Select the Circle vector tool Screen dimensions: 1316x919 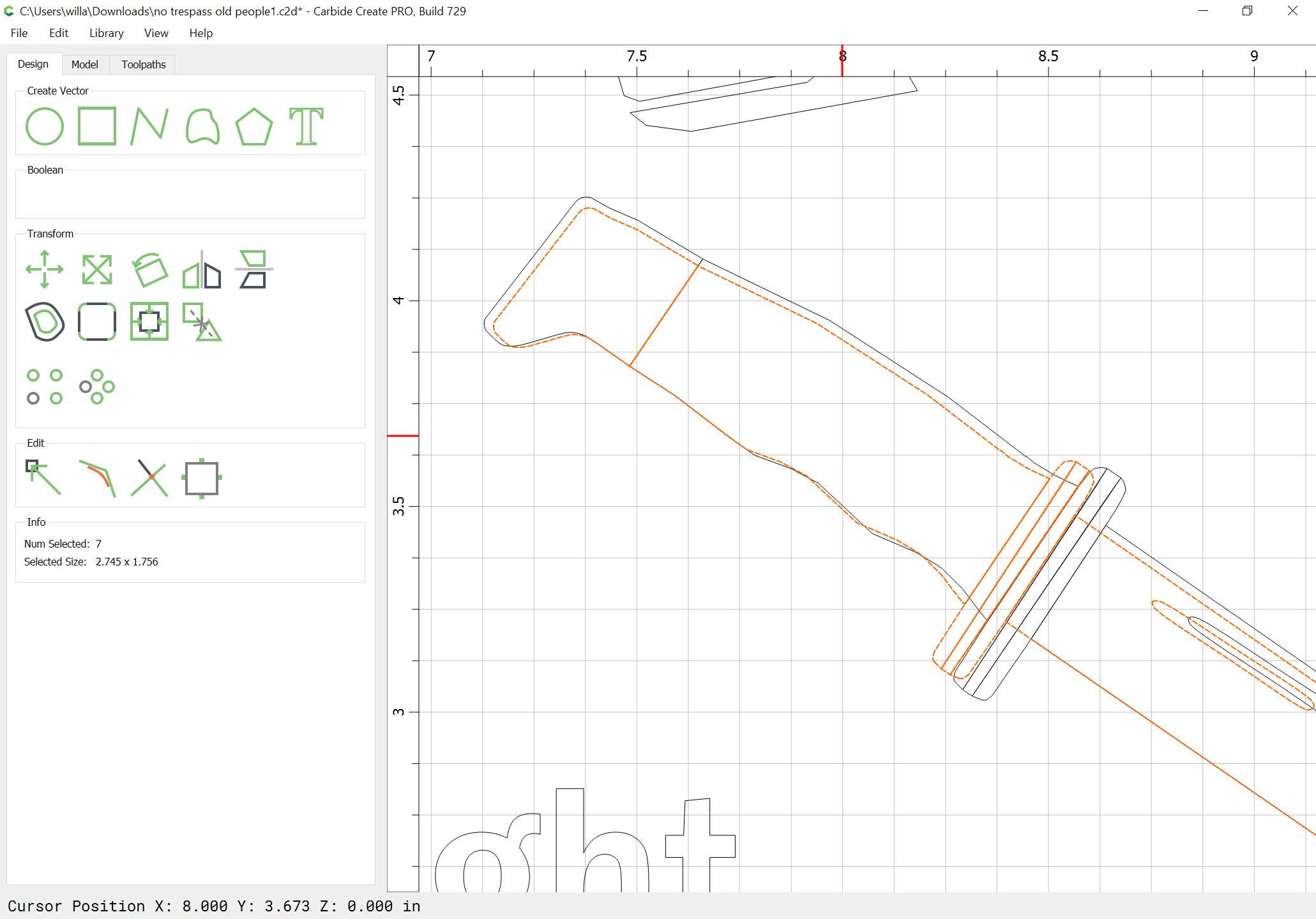(x=45, y=126)
